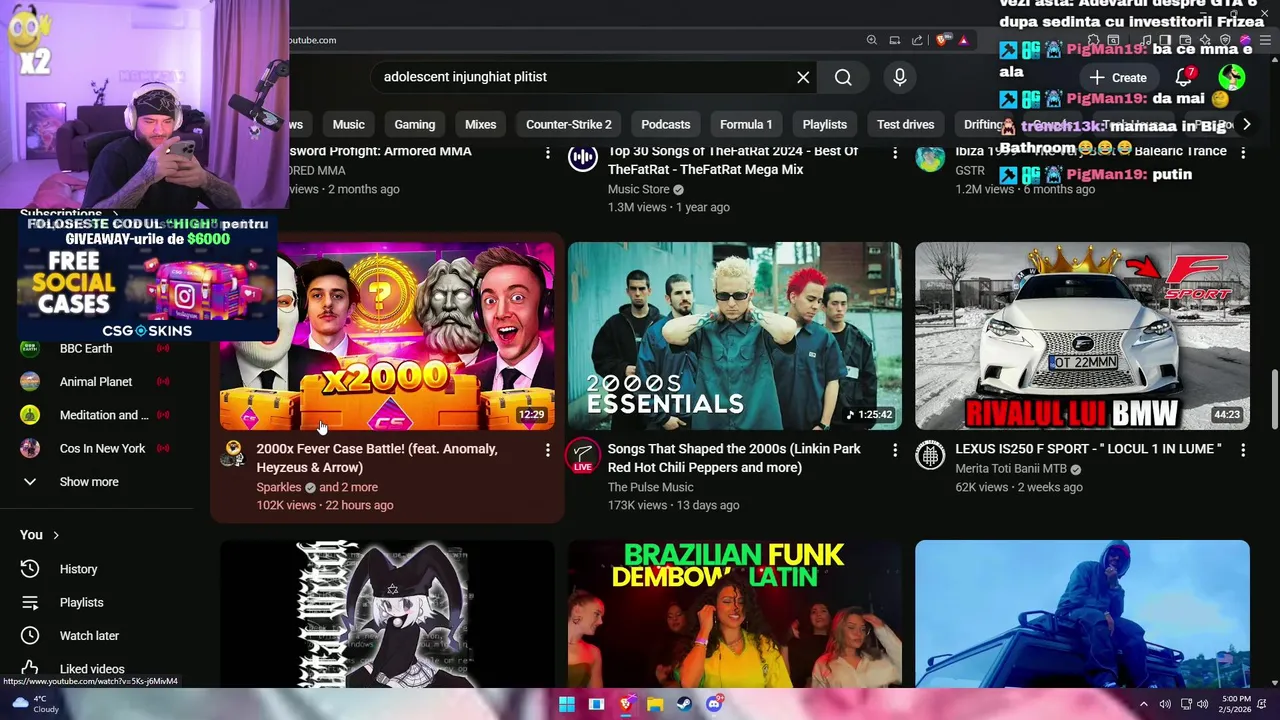Image resolution: width=1280 pixels, height=720 pixels.
Task: Open the History icon in sidebar
Action: coord(30,569)
